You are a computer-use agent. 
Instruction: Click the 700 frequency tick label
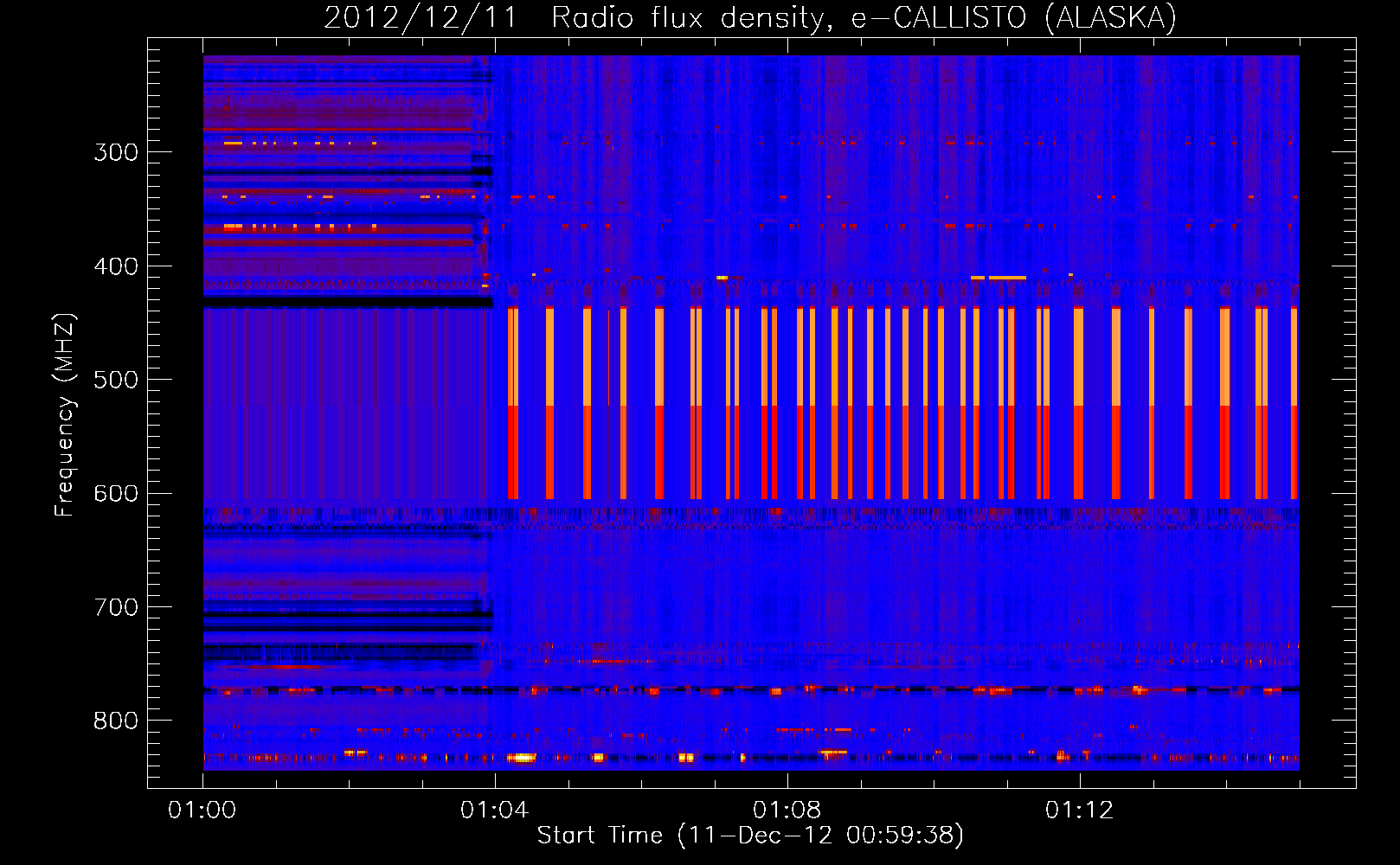(116, 607)
